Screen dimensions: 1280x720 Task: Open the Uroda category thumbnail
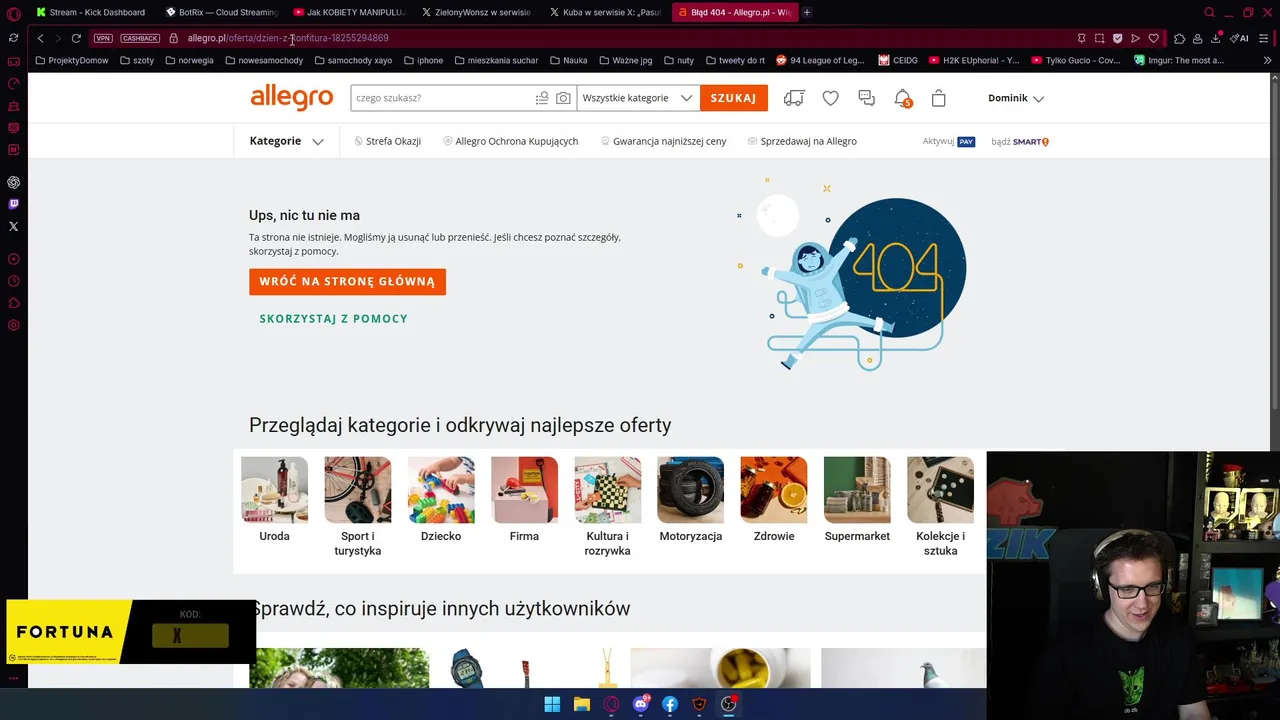(x=274, y=490)
